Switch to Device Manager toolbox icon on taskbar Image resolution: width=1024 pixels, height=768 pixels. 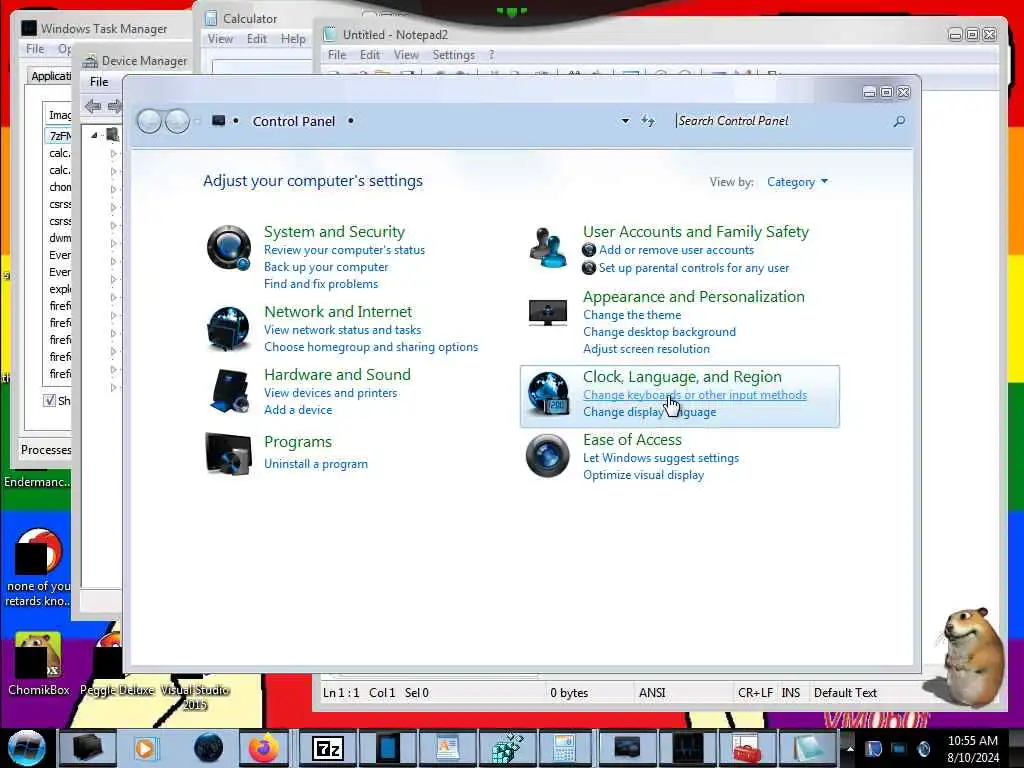click(746, 749)
